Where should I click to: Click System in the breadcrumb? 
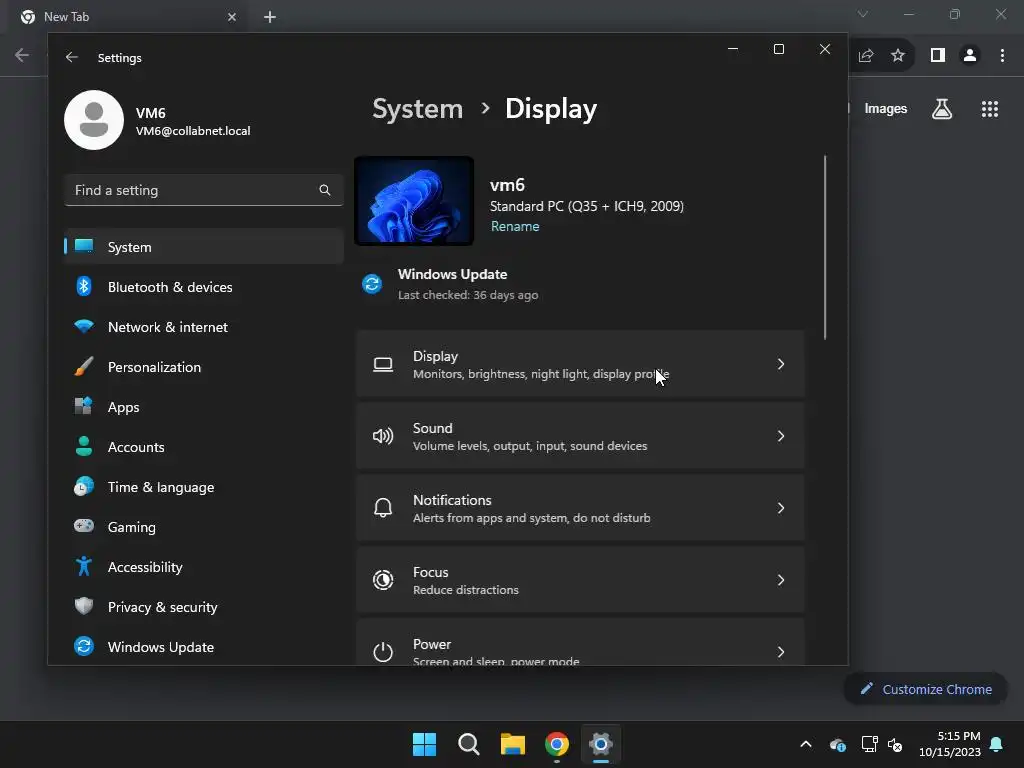(417, 108)
